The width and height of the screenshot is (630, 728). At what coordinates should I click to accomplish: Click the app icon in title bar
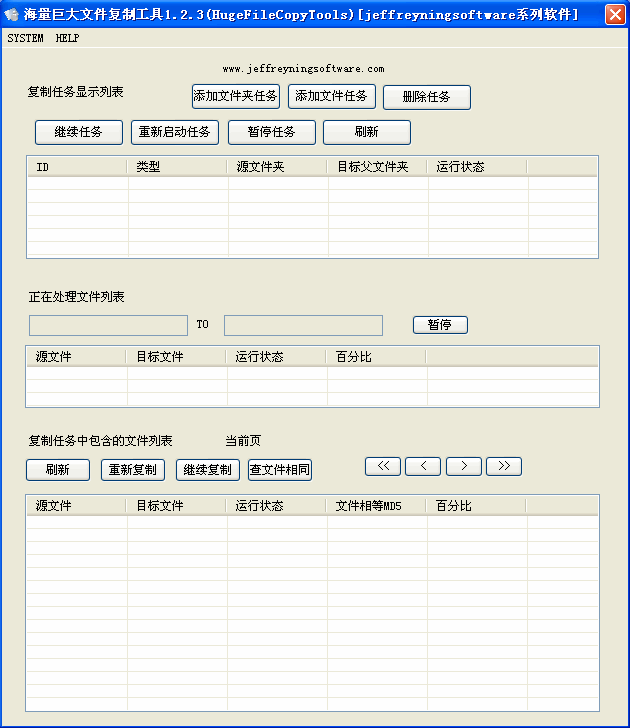click(12, 14)
